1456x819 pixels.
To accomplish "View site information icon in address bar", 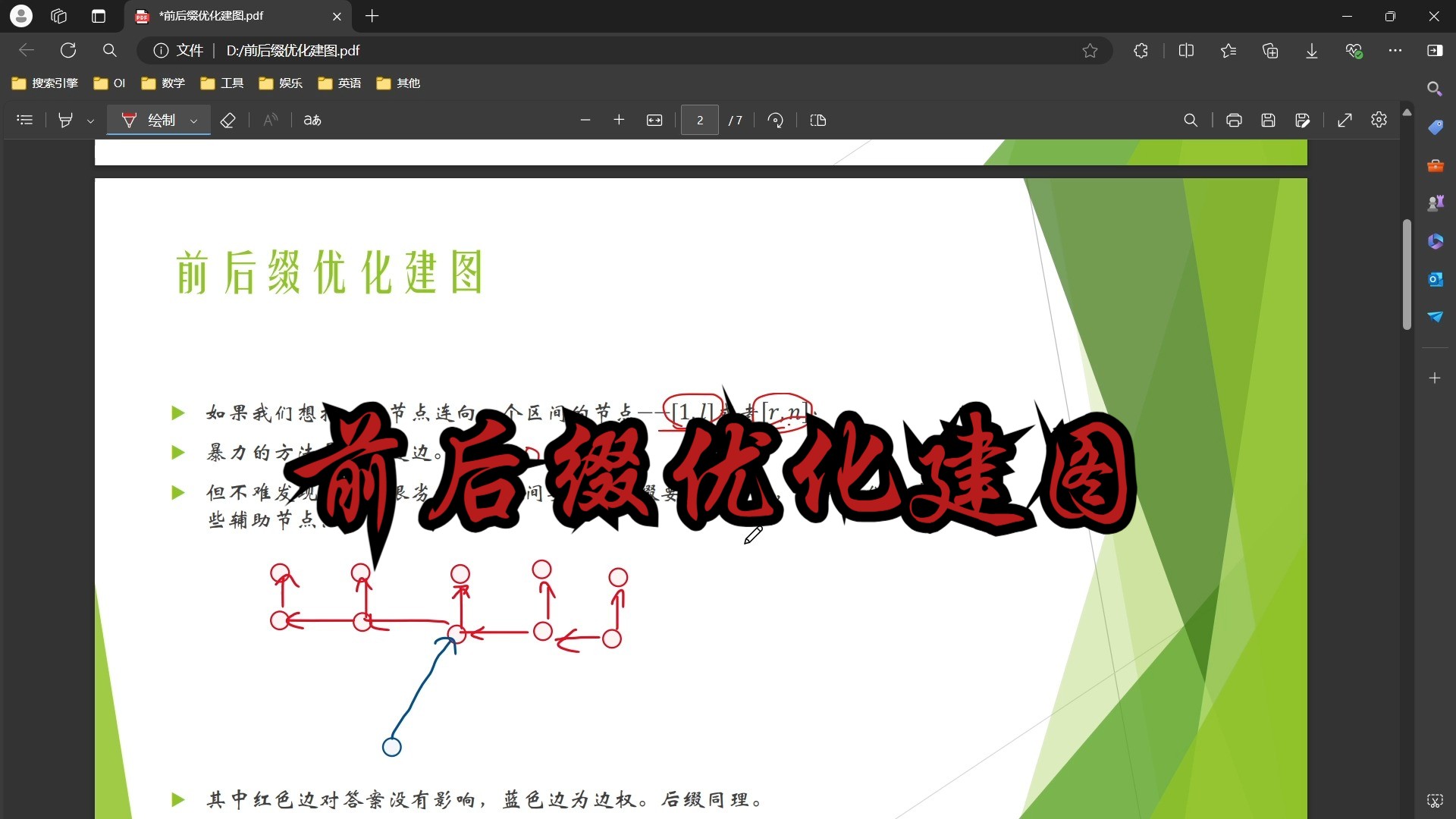I will coord(161,51).
